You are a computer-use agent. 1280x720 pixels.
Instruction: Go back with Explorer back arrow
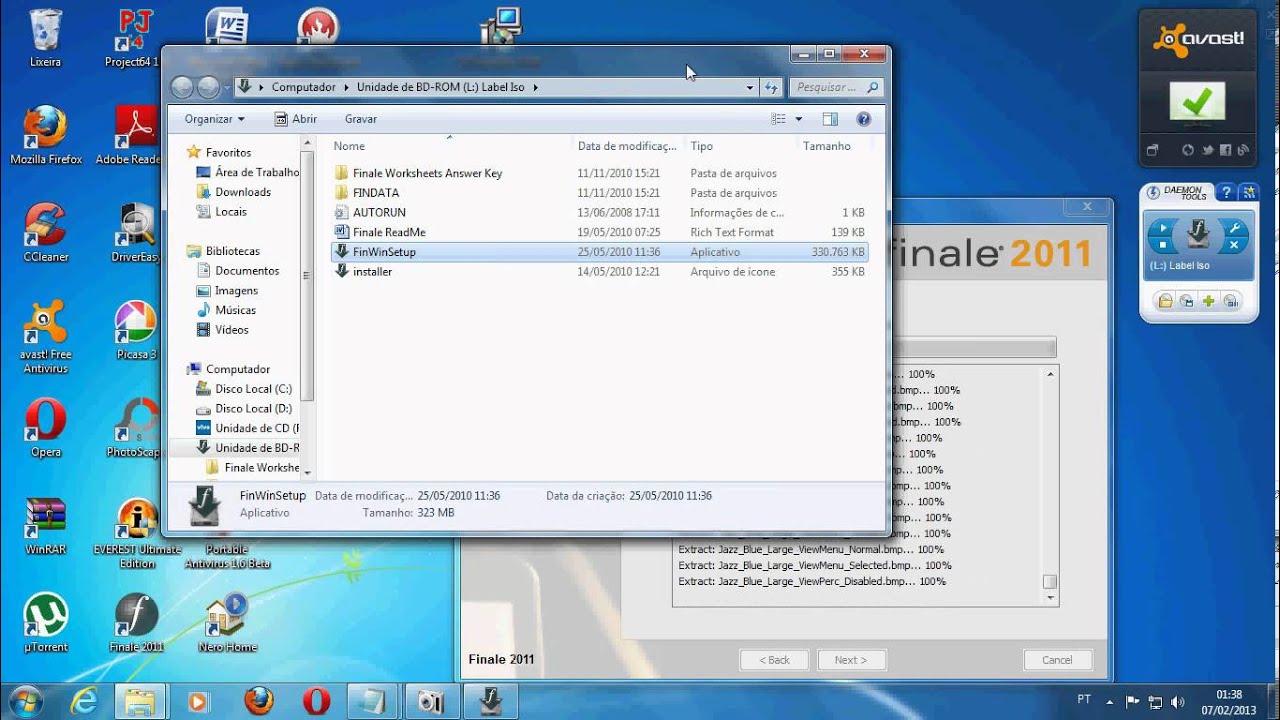182,88
